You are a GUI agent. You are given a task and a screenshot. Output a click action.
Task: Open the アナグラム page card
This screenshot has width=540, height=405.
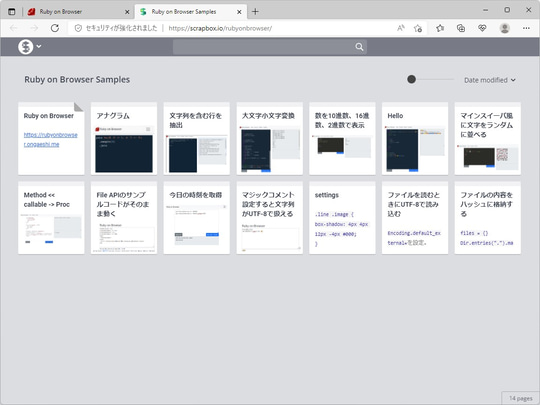(124, 138)
